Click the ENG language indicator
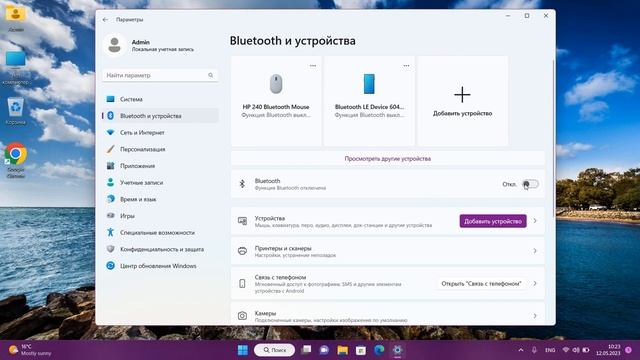The width and height of the screenshot is (640, 360). pyautogui.click(x=550, y=350)
